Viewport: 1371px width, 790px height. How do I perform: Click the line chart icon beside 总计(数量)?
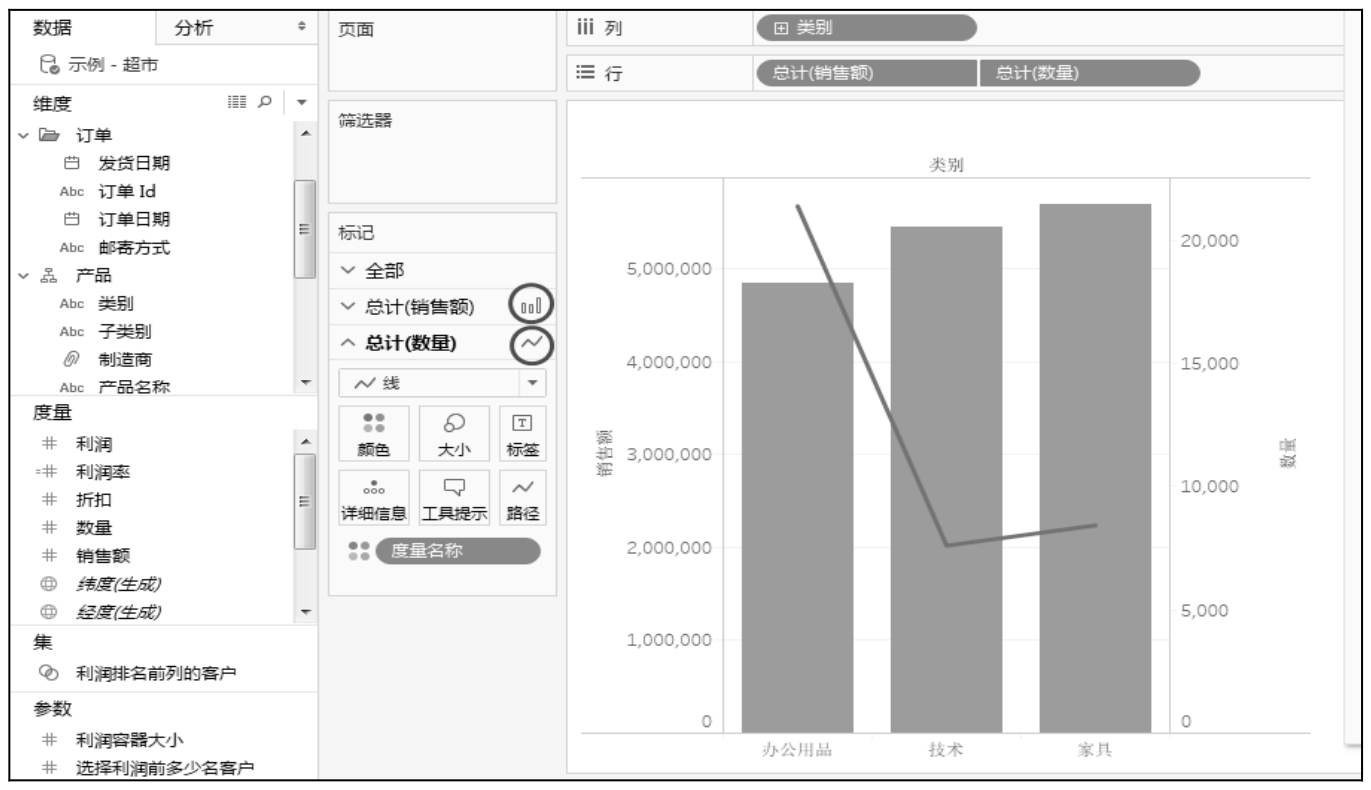[x=532, y=343]
